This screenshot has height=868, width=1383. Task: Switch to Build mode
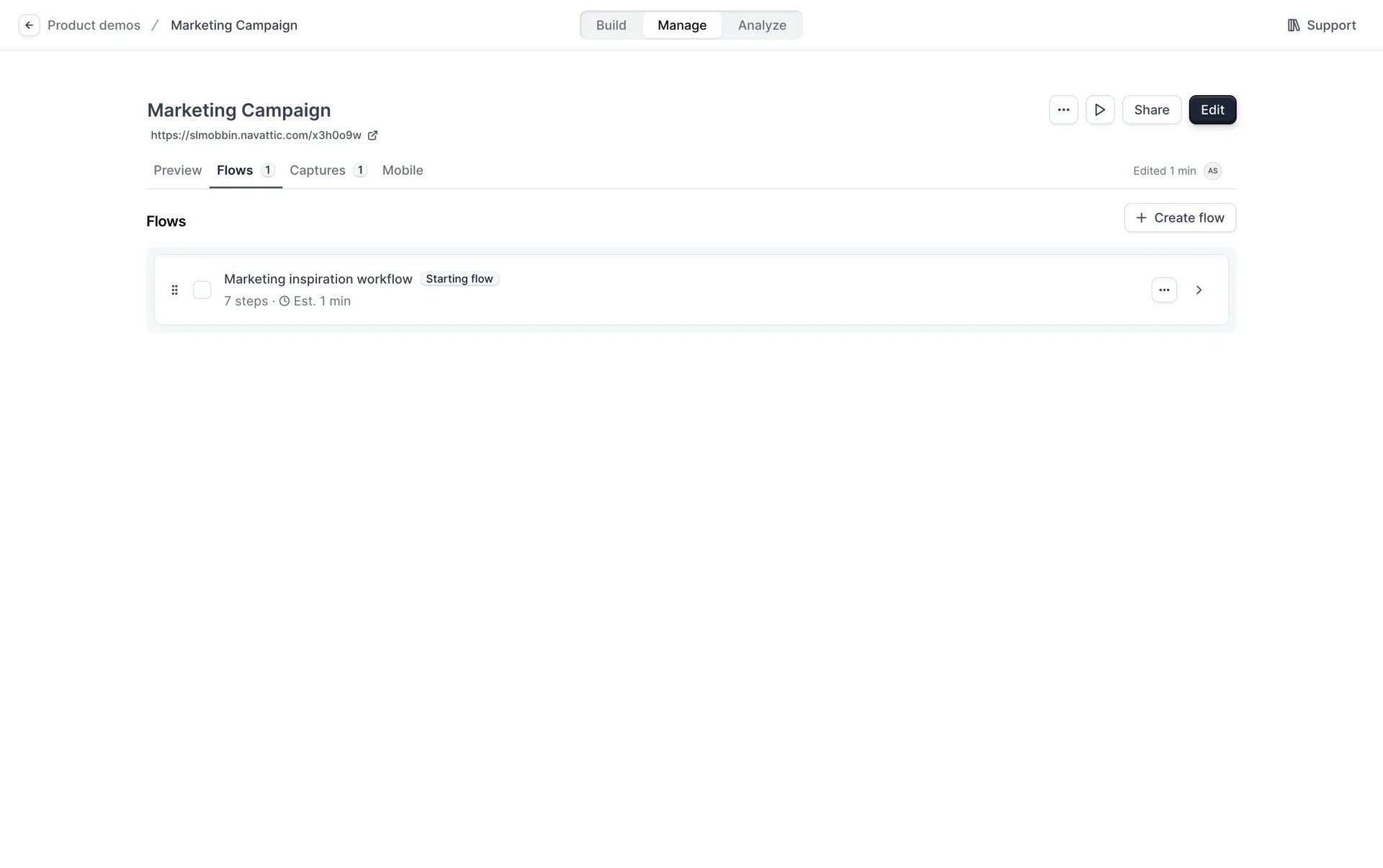(x=611, y=25)
